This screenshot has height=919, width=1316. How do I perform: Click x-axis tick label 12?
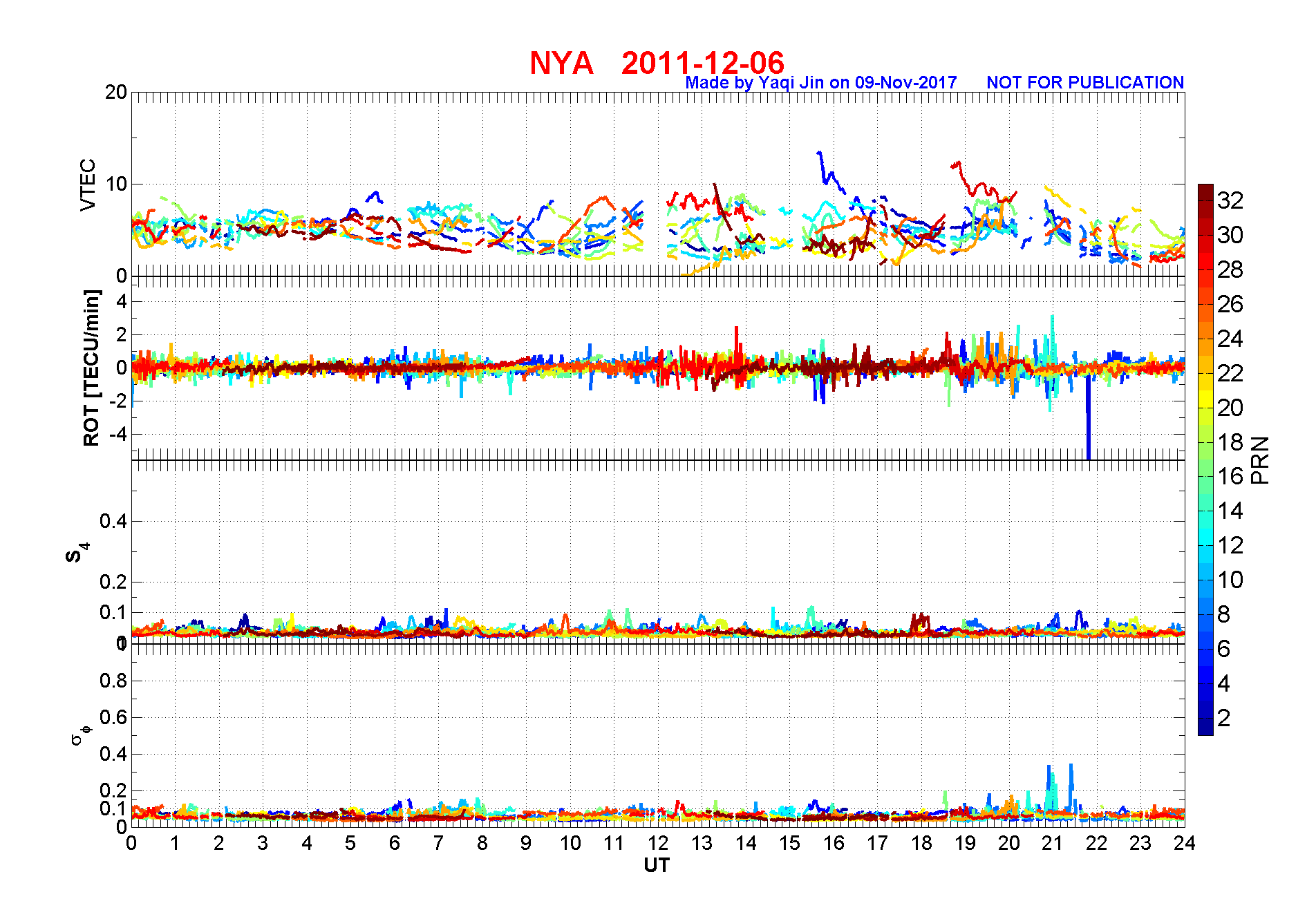[x=658, y=843]
